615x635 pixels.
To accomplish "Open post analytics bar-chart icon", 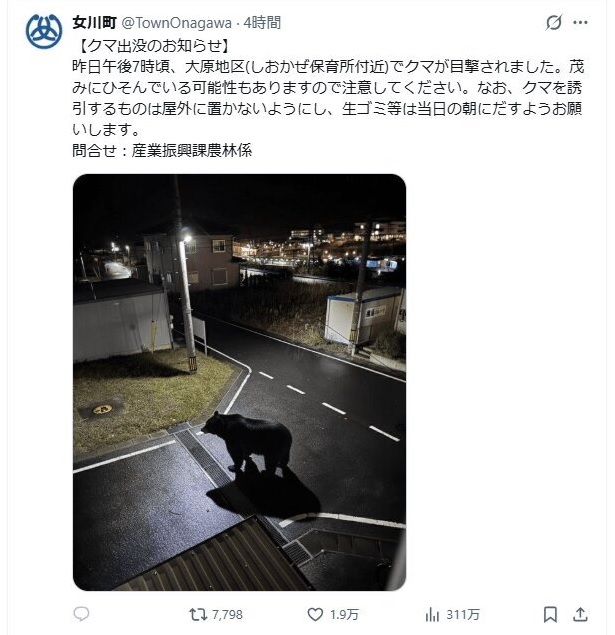I will click(x=432, y=615).
